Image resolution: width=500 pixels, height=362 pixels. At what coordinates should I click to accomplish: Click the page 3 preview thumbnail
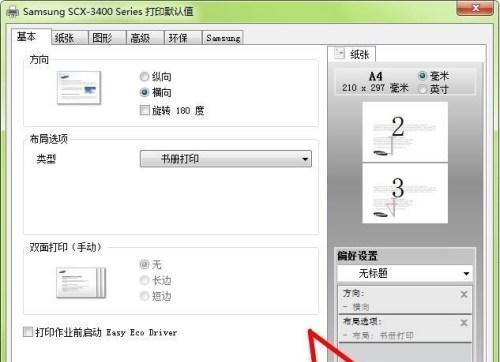405,193
